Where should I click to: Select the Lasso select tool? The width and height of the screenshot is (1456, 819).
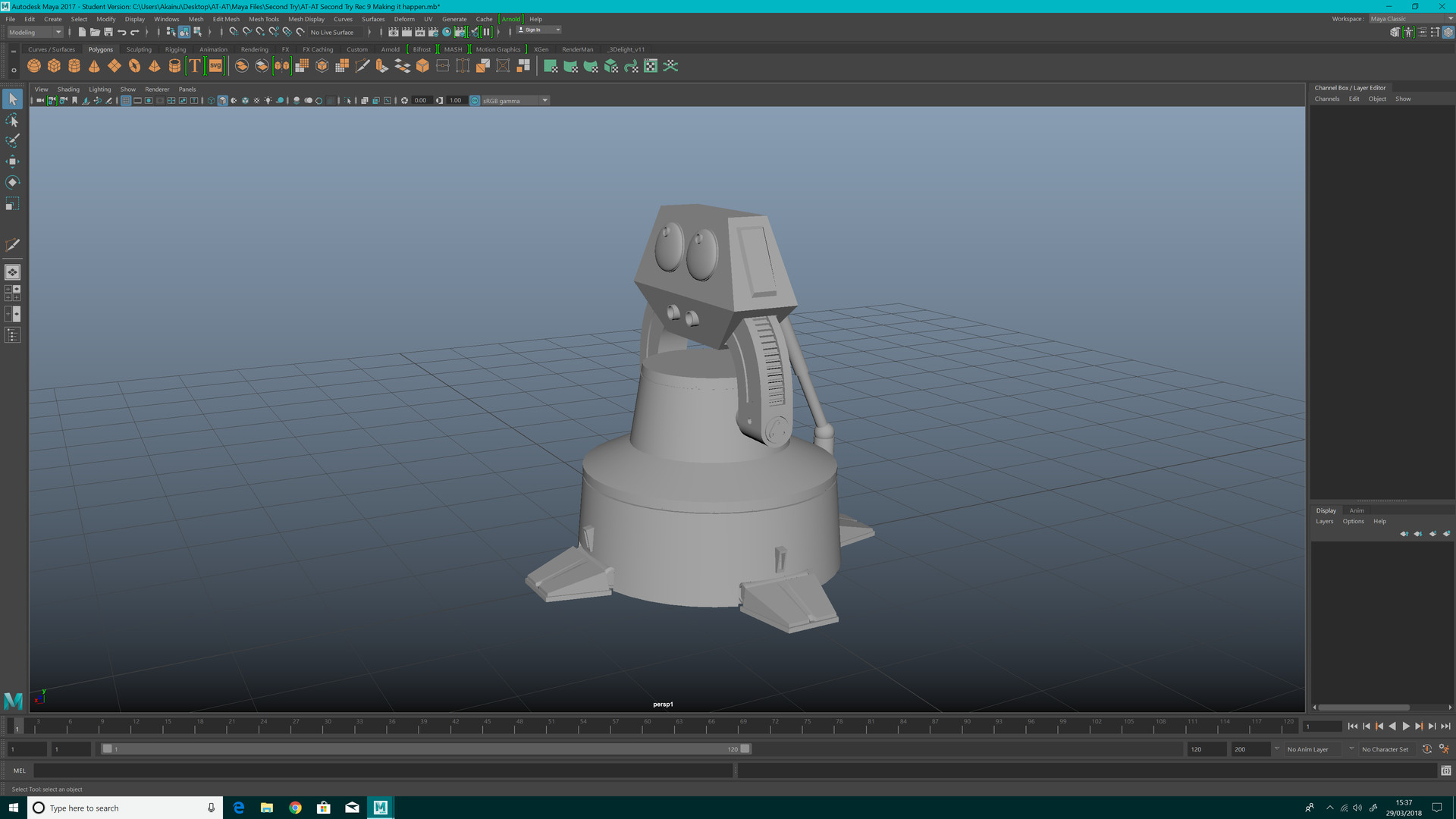coord(12,120)
